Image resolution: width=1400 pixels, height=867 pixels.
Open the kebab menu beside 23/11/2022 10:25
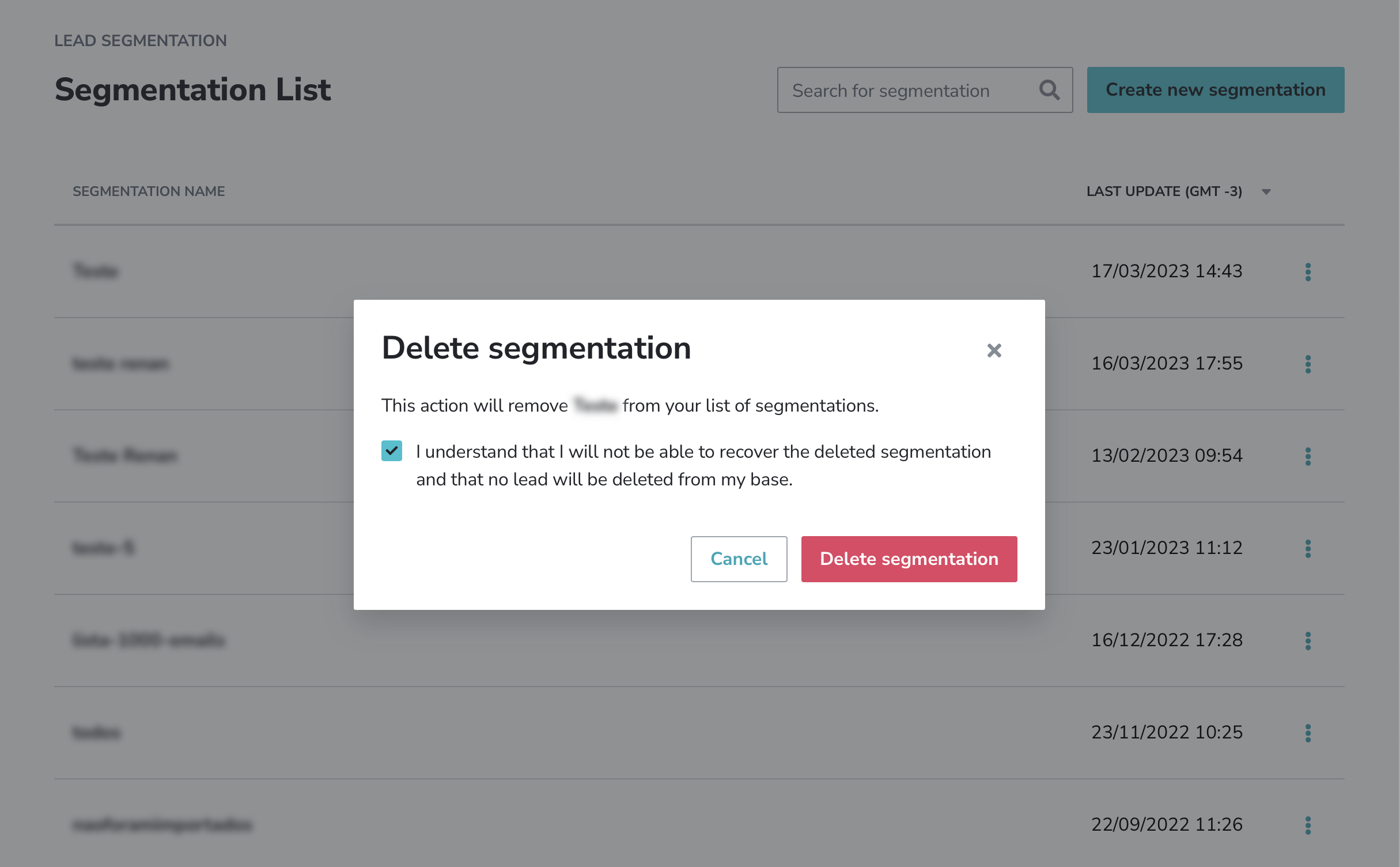click(1308, 733)
